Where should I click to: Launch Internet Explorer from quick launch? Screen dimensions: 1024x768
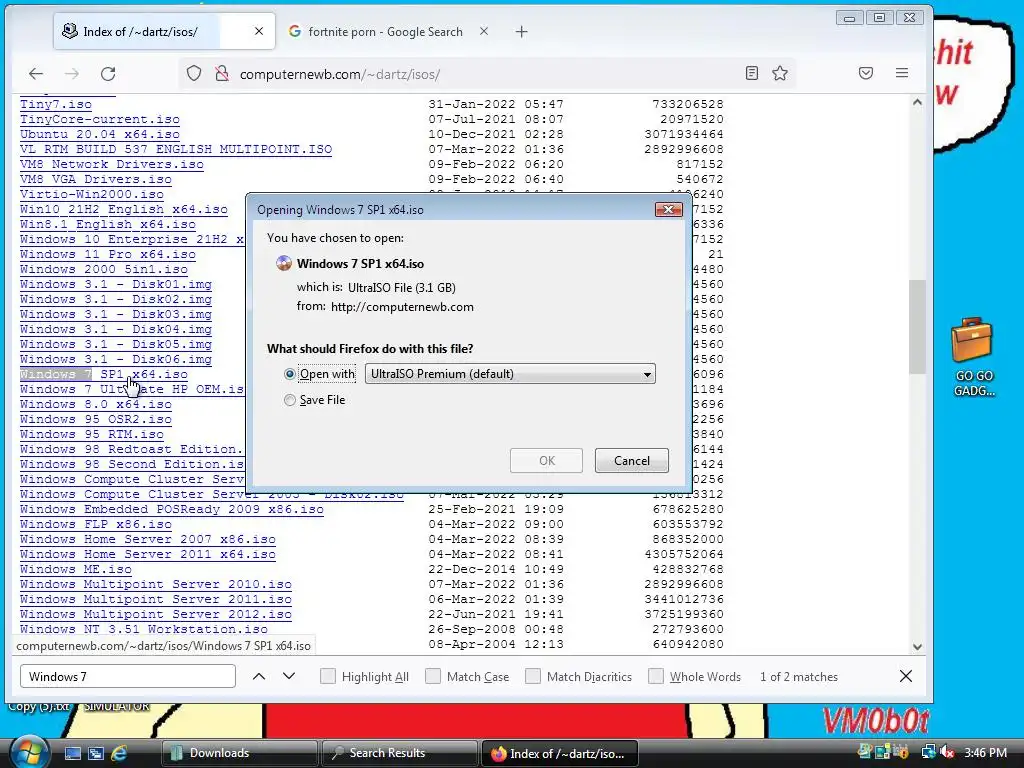119,753
